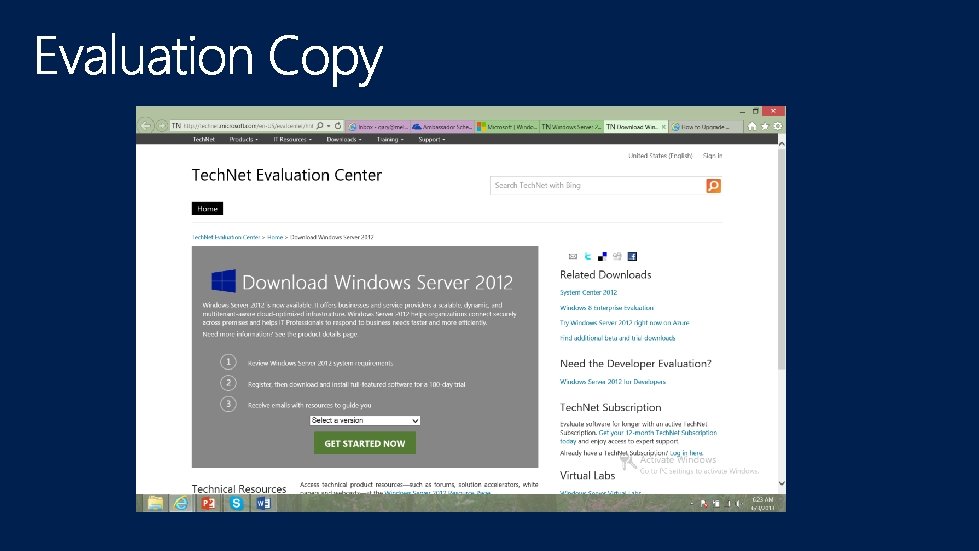Open the Select a version dropdown
This screenshot has height=551, width=979.
(x=365, y=421)
